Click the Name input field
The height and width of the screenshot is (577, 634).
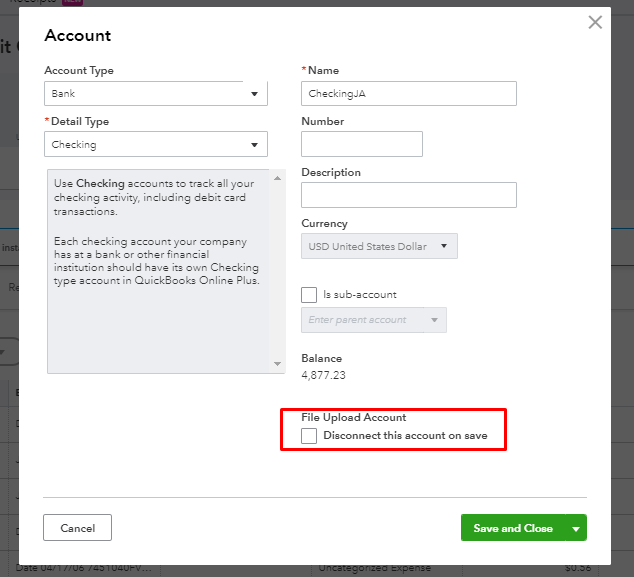tap(408, 94)
